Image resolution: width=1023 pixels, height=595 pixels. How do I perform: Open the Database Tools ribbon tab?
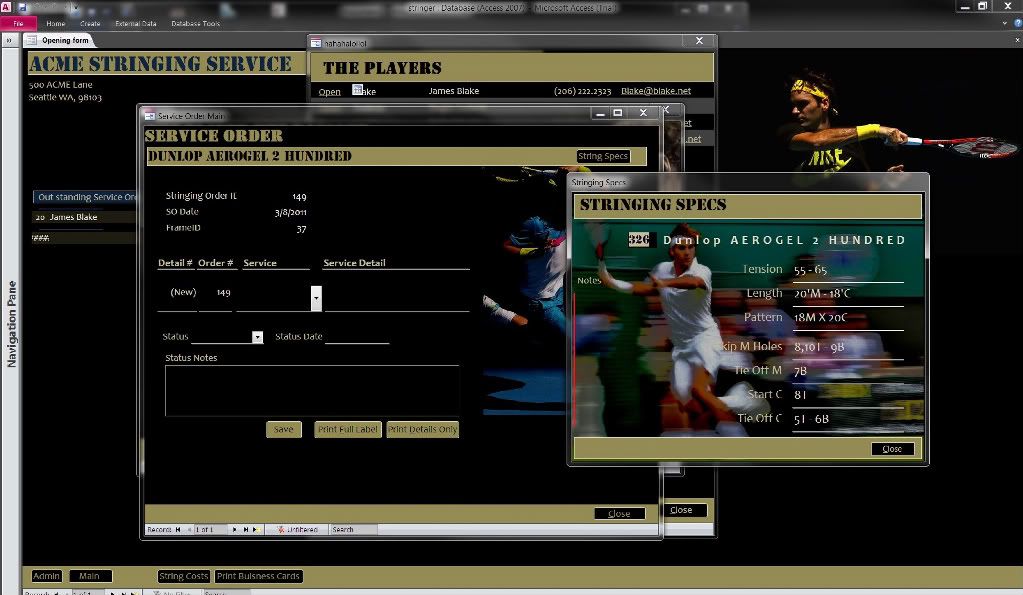(x=195, y=23)
